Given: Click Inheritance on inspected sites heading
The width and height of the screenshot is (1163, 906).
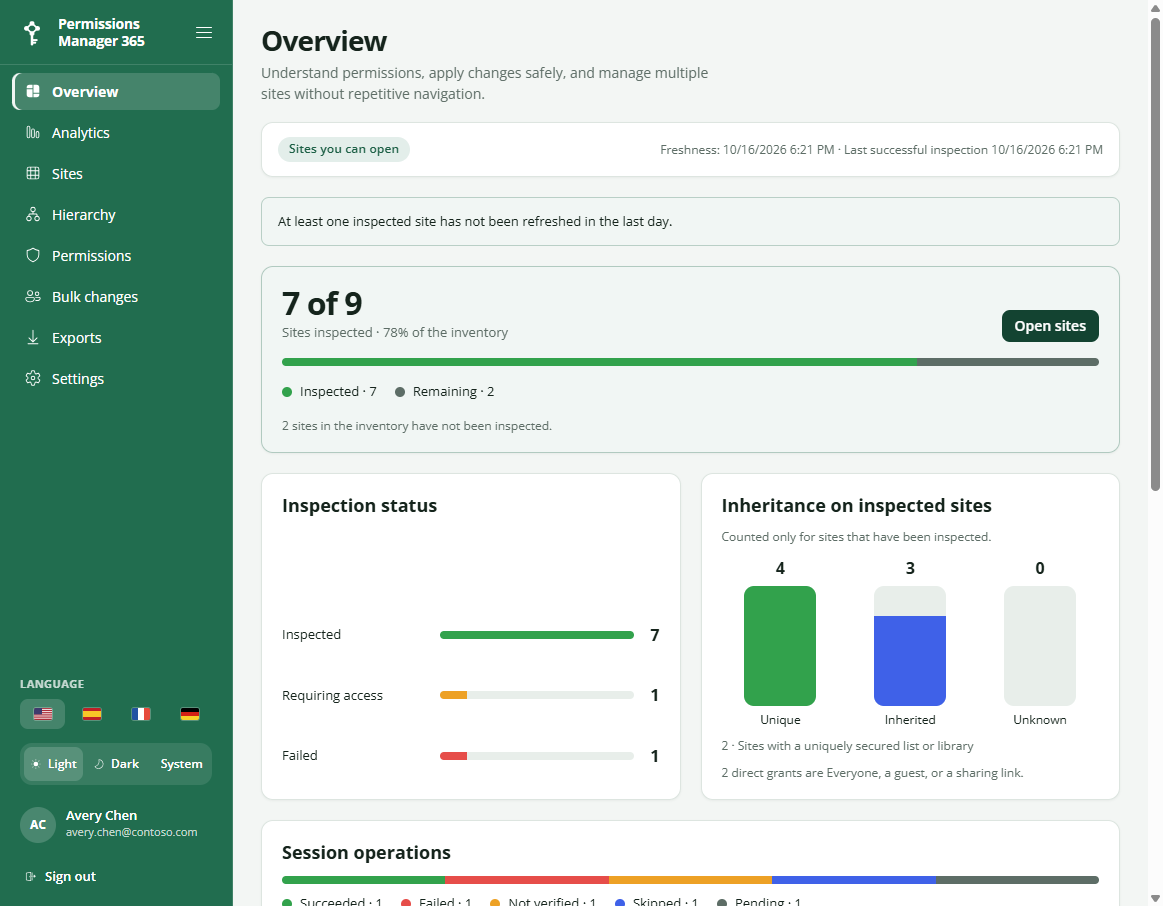Looking at the screenshot, I should tap(856, 506).
